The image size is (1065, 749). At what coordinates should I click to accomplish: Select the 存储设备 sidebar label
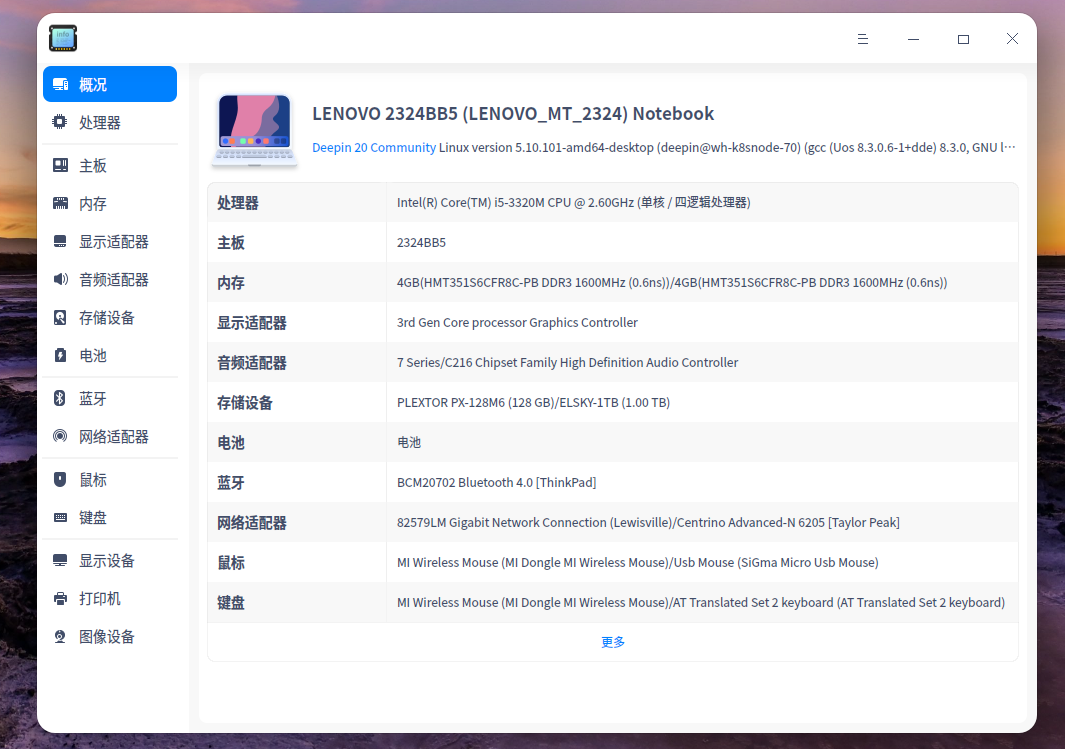coord(107,317)
